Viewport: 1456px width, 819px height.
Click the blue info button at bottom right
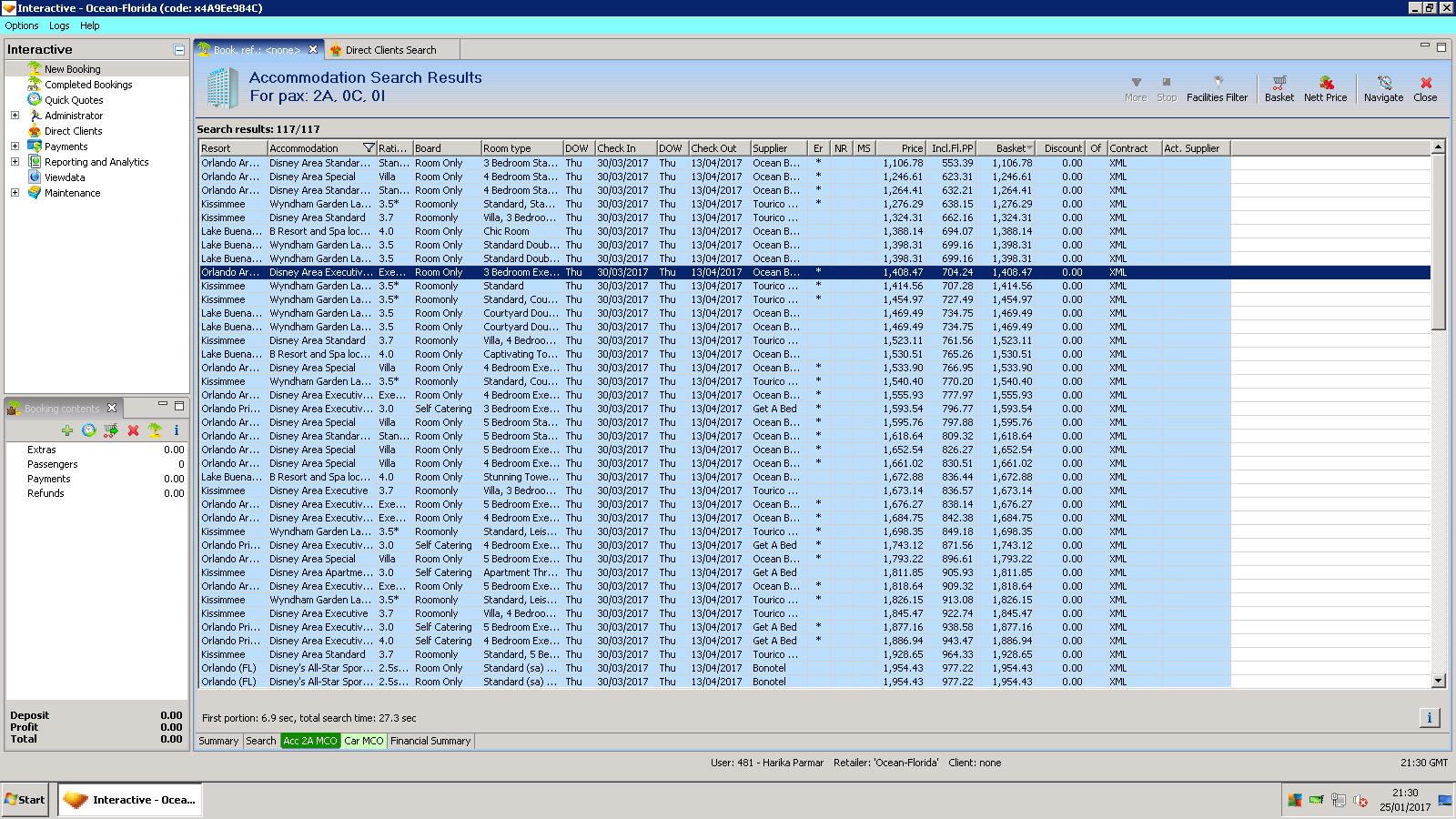1429,718
